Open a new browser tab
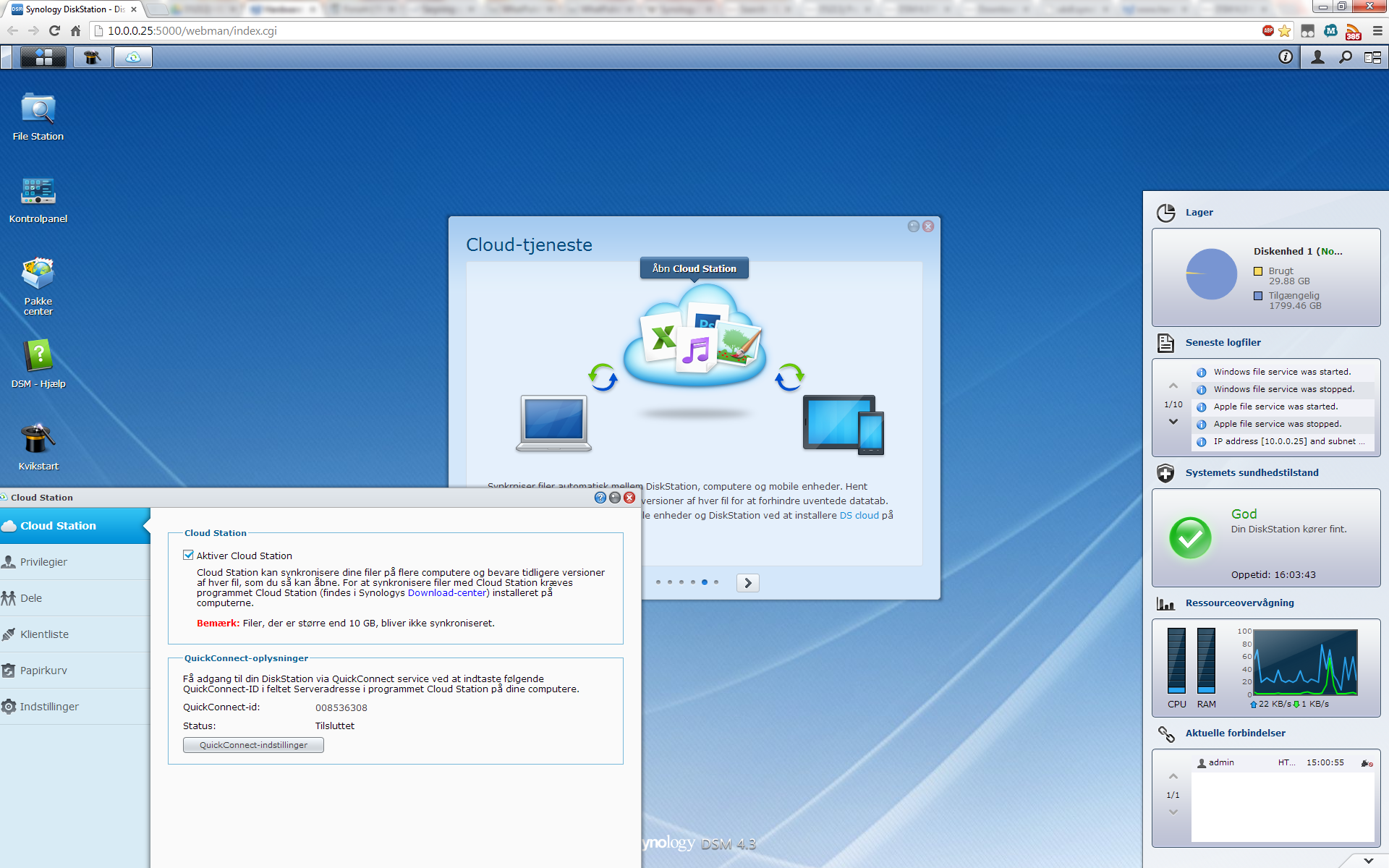 158,10
